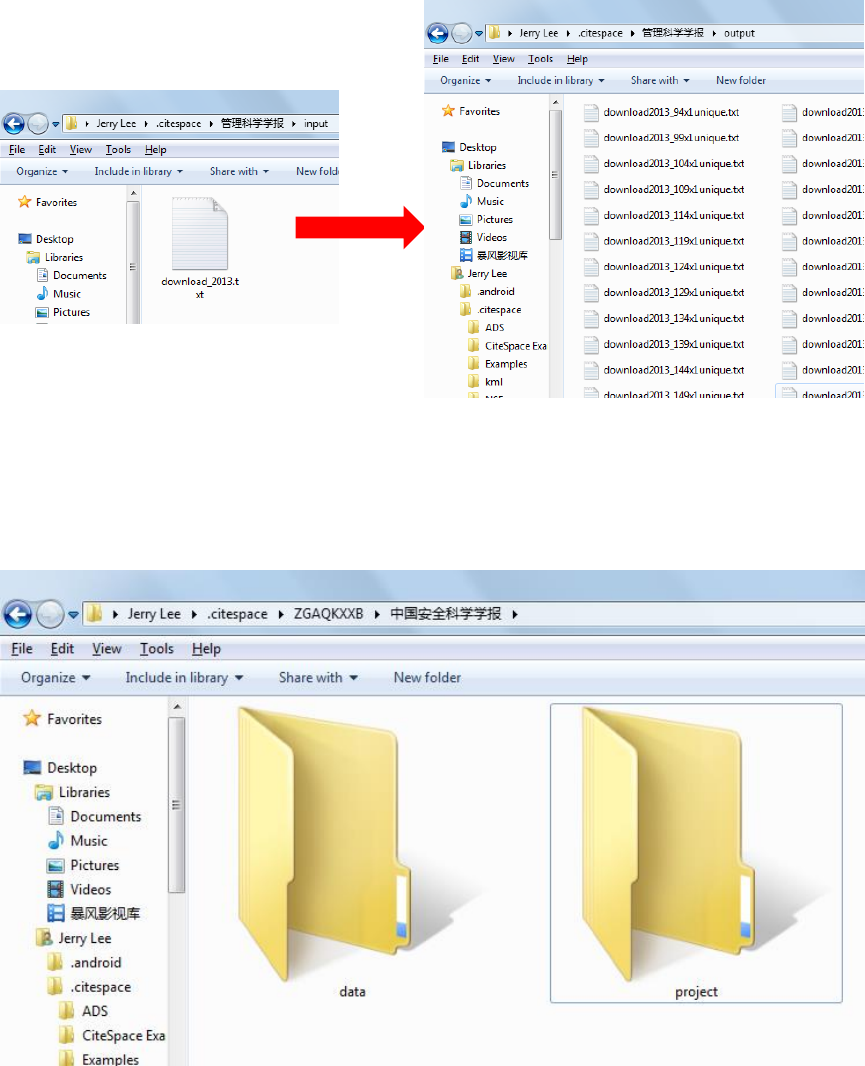Click New folder in the output window
Image resolution: width=865 pixels, height=1066 pixels.
(741, 80)
